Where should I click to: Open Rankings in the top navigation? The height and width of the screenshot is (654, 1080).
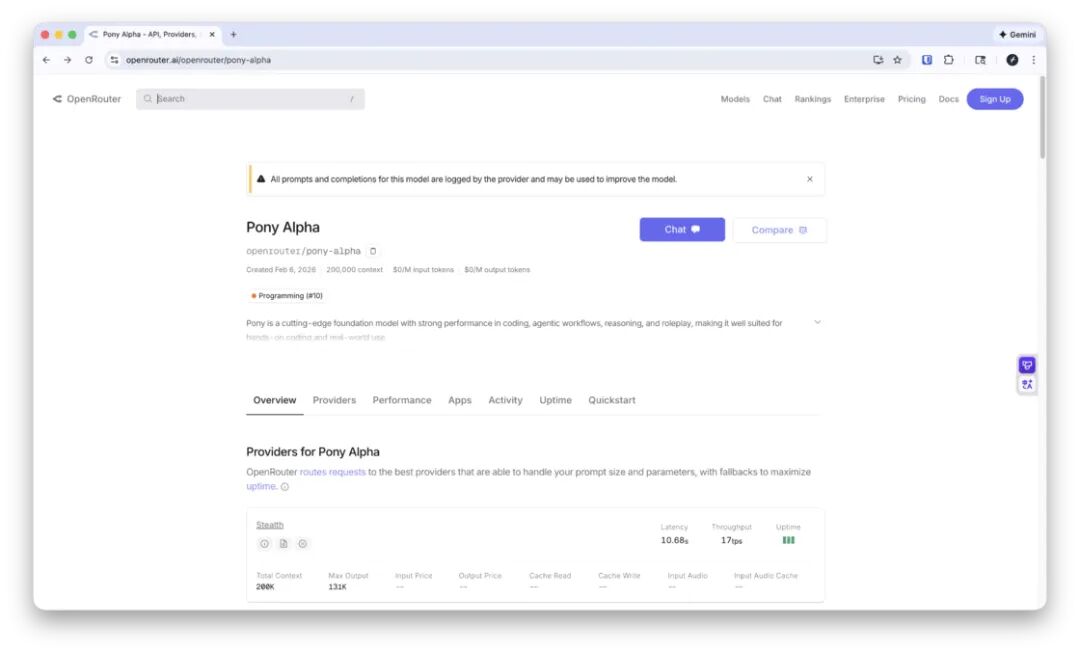pos(813,99)
